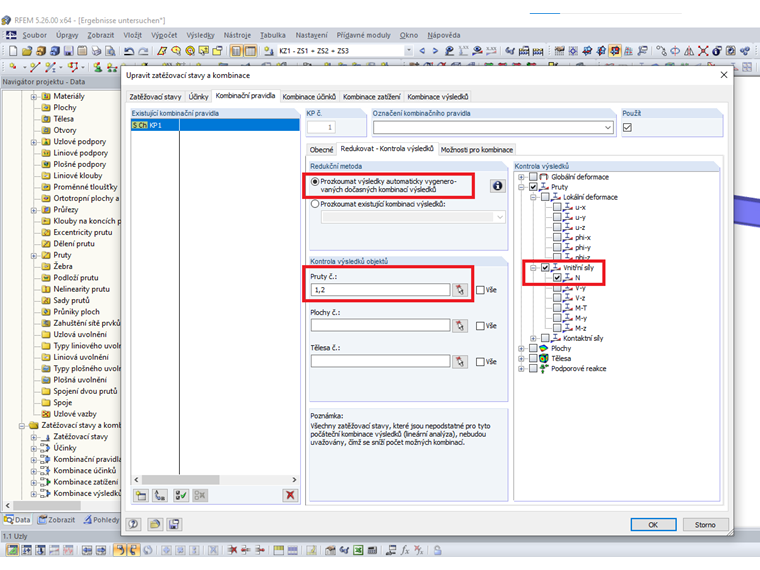Click check-all icon below rules list

pos(181,495)
